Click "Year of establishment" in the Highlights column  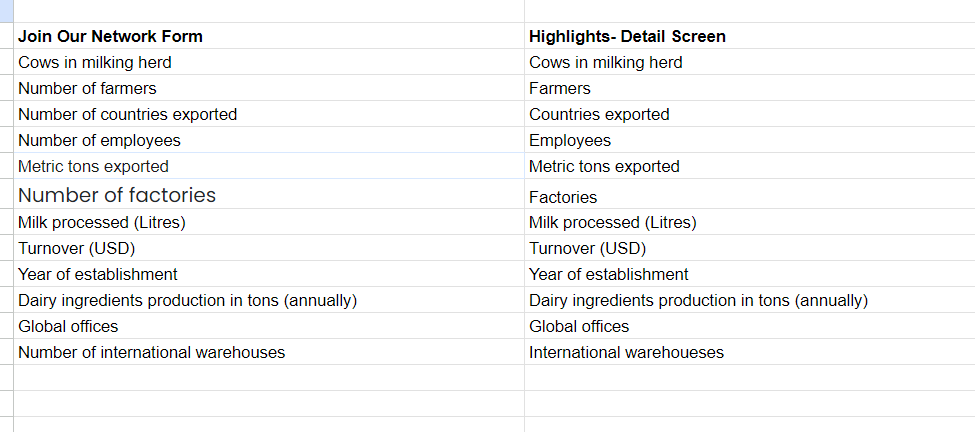coord(609,274)
